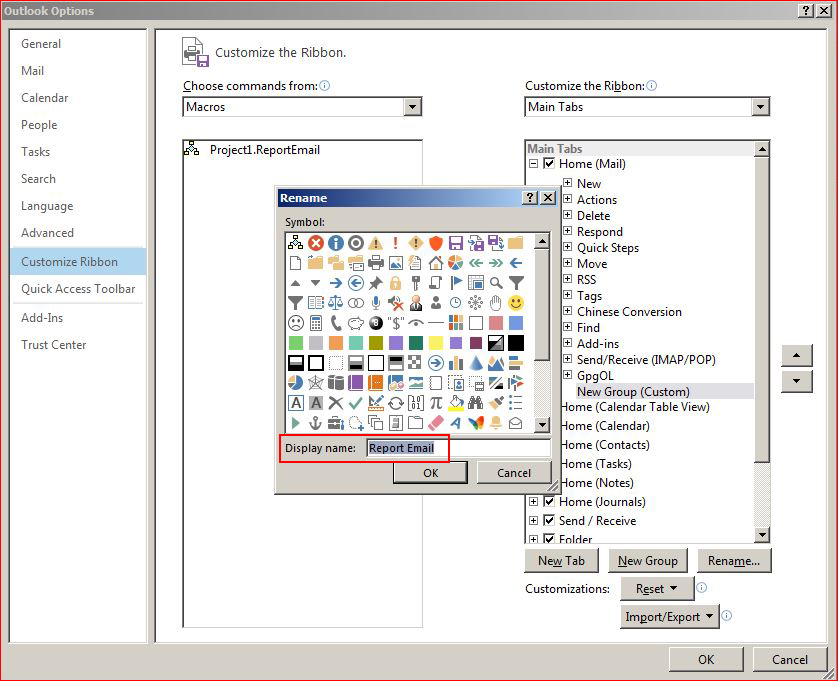Open the Add-Ins options page
Screen dimensions: 838x681
click(42, 318)
